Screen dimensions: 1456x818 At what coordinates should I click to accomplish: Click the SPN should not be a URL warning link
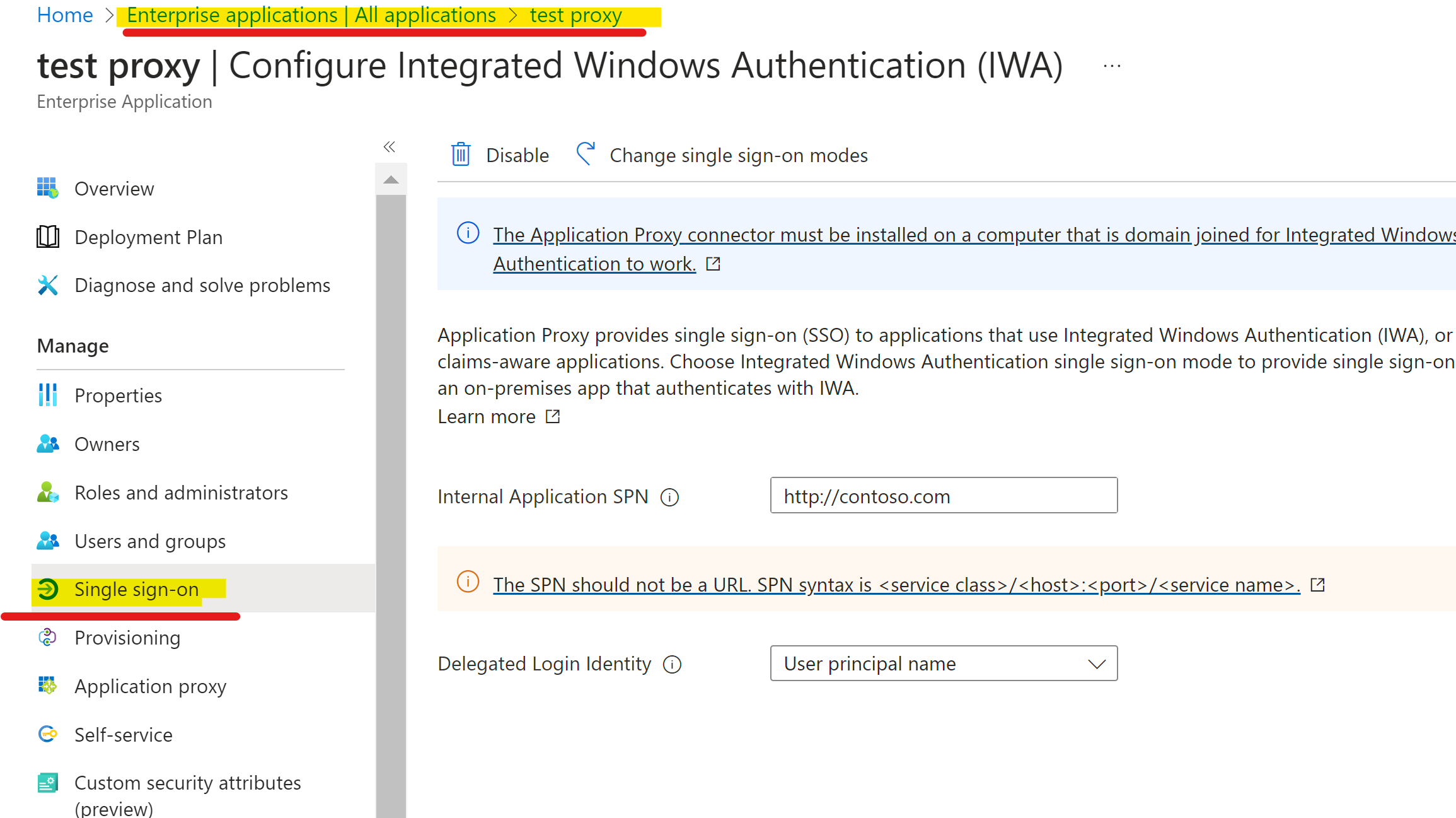point(896,585)
